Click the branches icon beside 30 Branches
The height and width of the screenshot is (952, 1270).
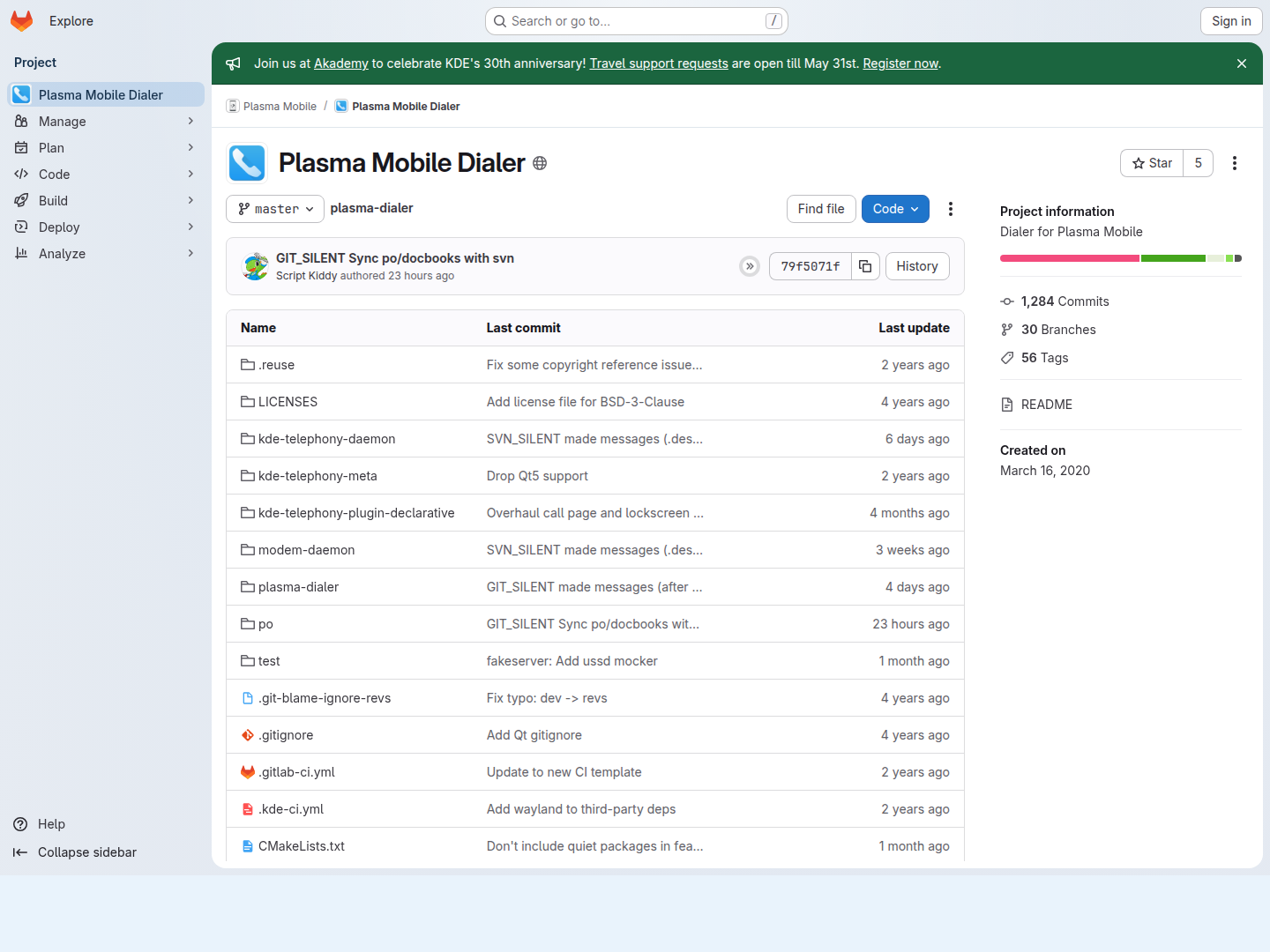tap(1007, 330)
